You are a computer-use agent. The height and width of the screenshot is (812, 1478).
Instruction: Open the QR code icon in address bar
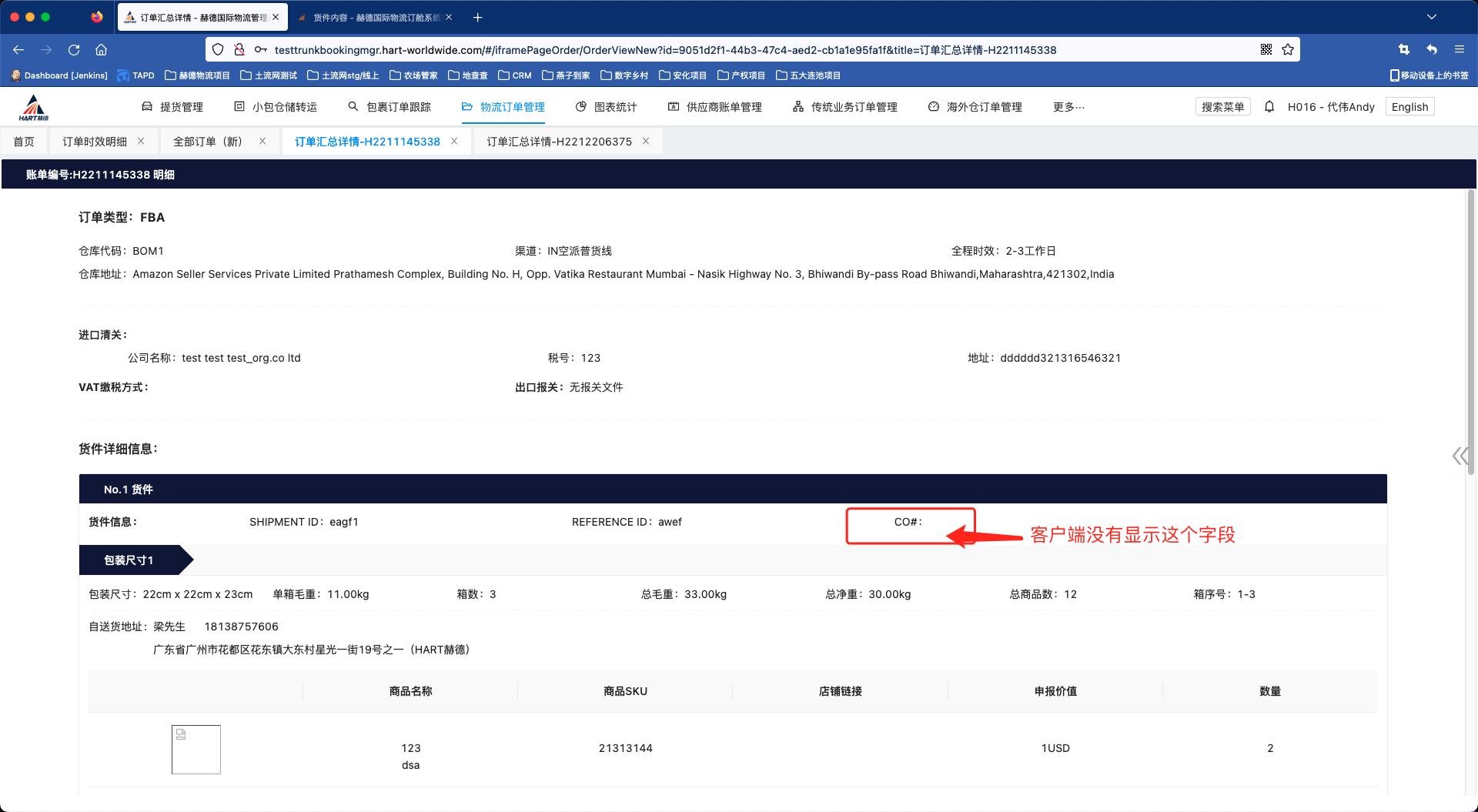(1266, 50)
